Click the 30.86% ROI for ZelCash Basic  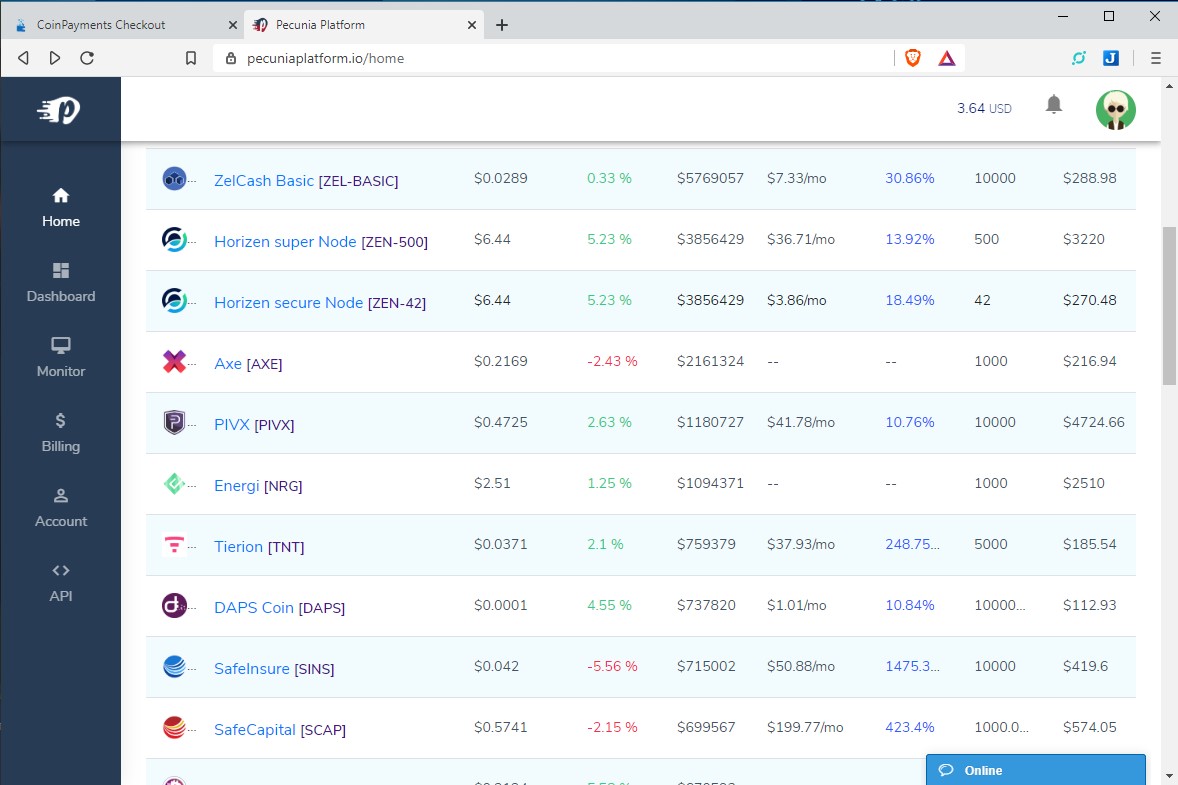point(910,178)
